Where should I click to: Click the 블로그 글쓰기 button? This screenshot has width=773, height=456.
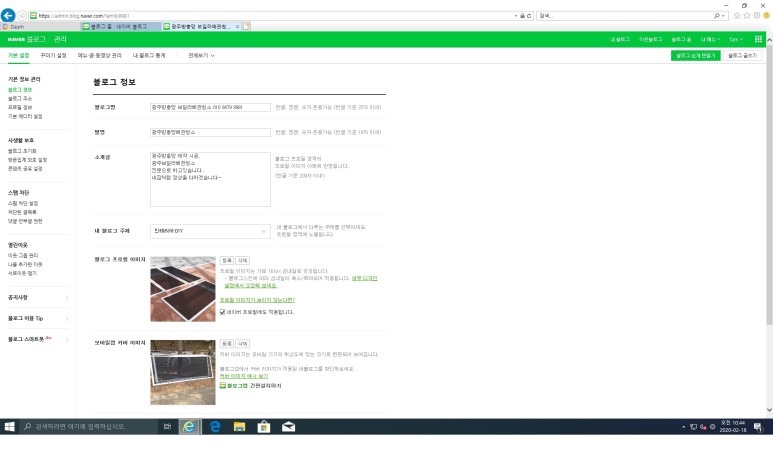point(742,55)
